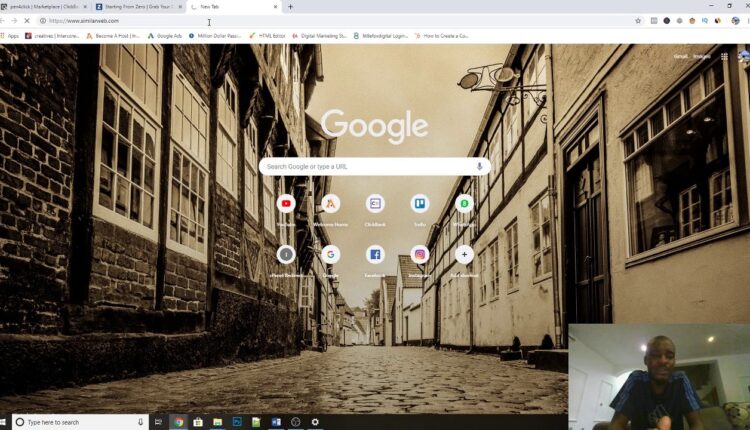Click the Gmail link

[681, 57]
